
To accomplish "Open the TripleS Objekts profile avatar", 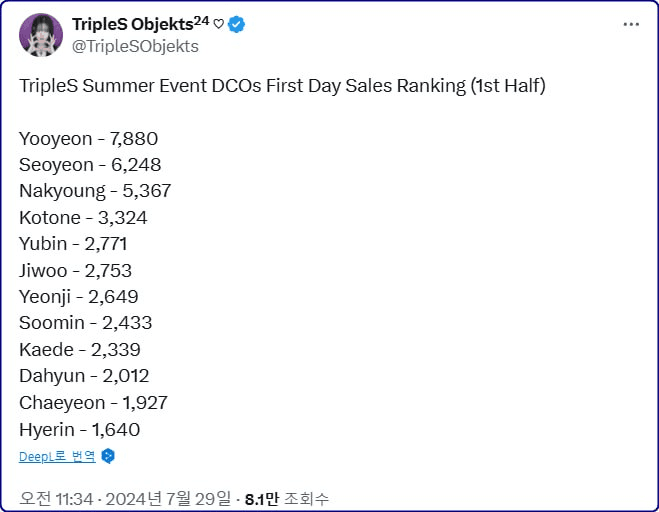I will (x=40, y=35).
